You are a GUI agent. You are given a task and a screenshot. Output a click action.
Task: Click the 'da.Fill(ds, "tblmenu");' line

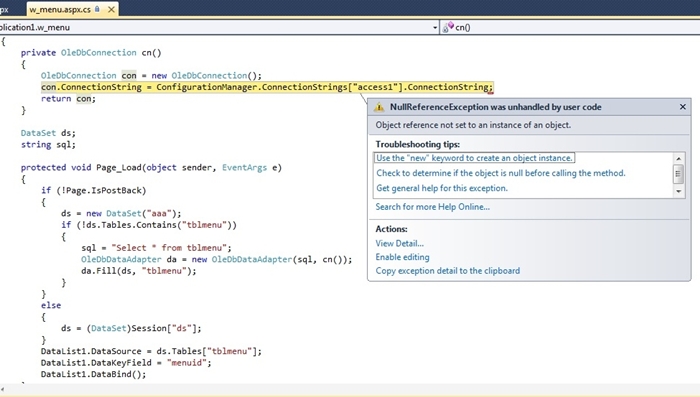click(x=139, y=271)
